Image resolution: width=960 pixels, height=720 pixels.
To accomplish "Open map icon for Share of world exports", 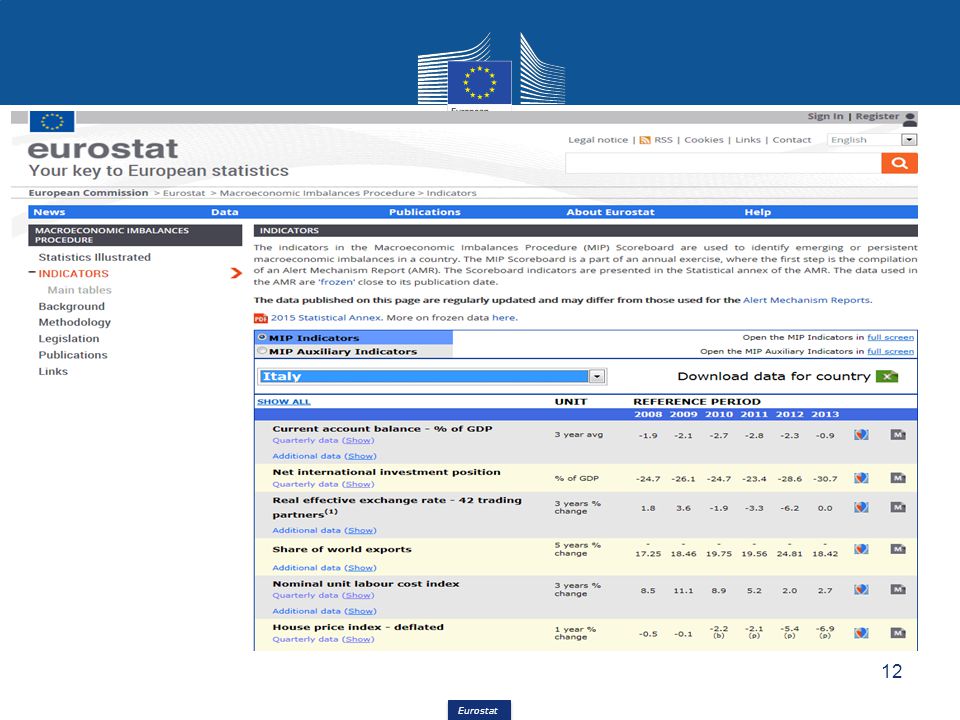I will pos(861,549).
